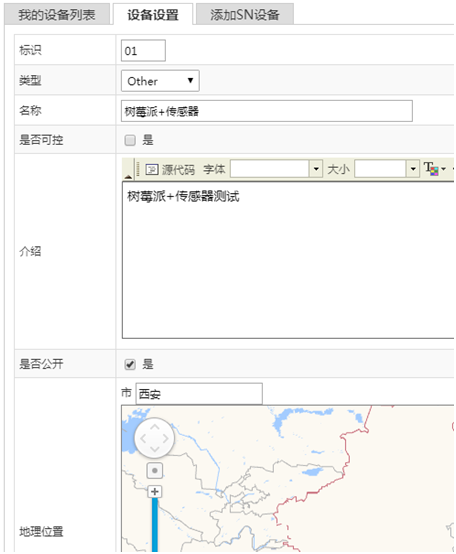Click the blue map zoom slider bar
Viewport: 456px width, 554px height.
point(155,525)
